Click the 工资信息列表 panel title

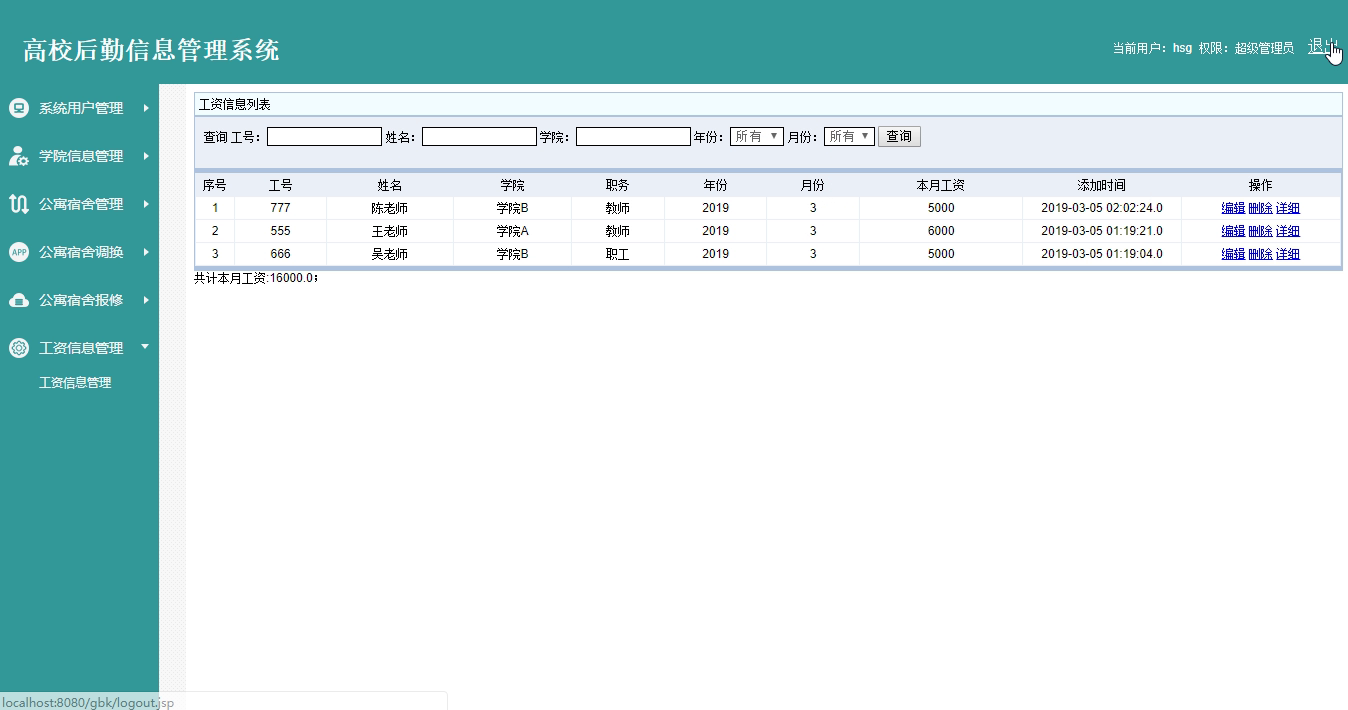pyautogui.click(x=235, y=104)
